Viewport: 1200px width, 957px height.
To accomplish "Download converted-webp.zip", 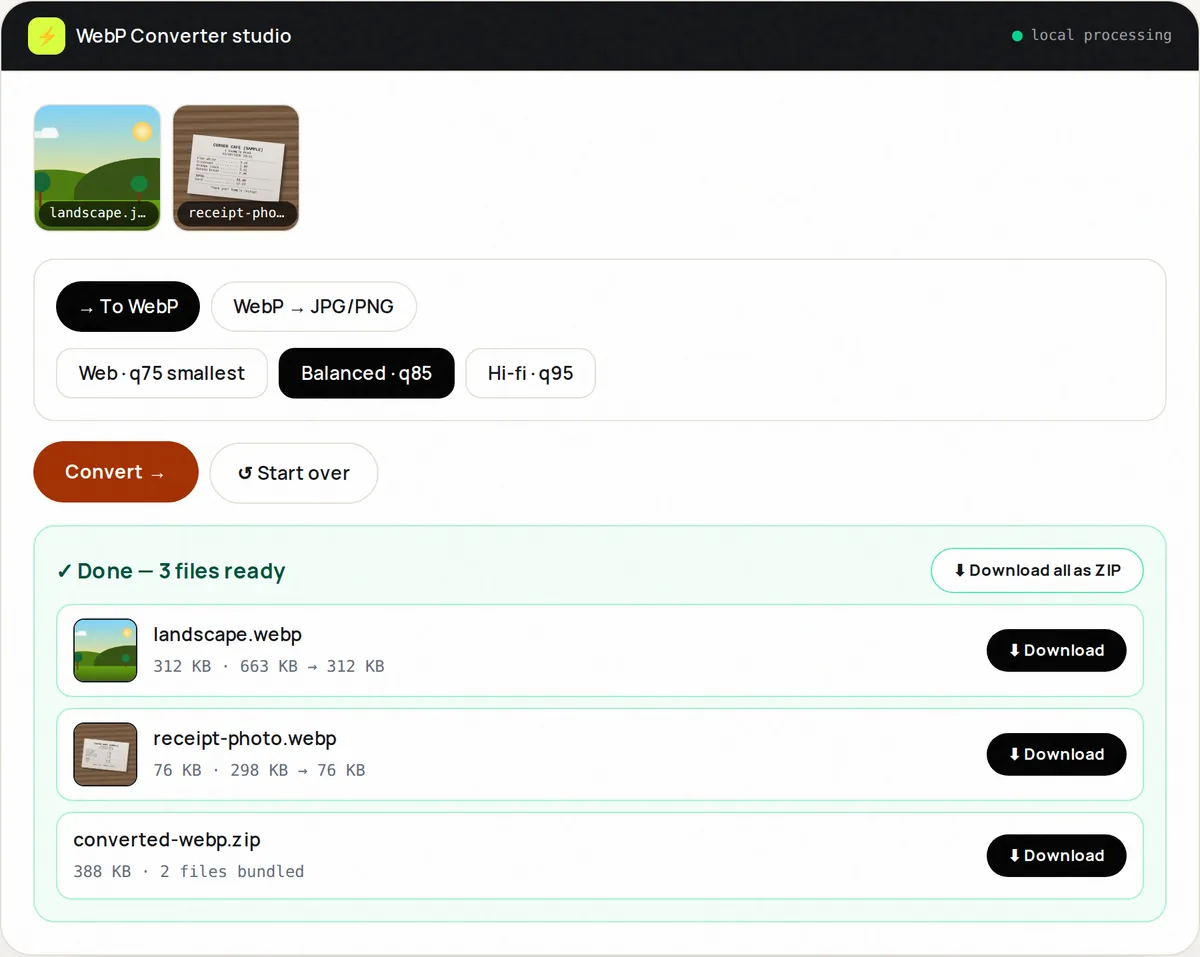I will coord(1056,855).
